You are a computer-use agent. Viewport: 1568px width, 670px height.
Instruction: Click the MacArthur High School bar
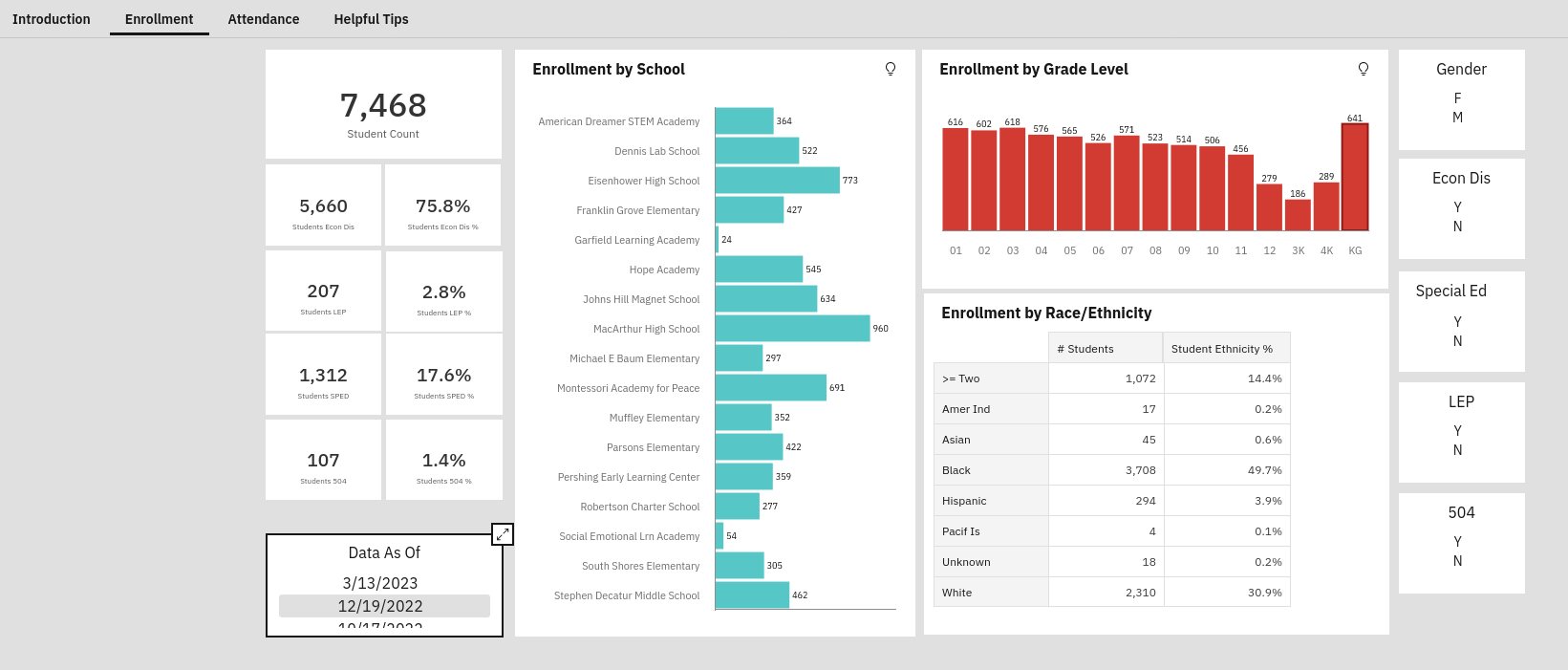coord(792,329)
